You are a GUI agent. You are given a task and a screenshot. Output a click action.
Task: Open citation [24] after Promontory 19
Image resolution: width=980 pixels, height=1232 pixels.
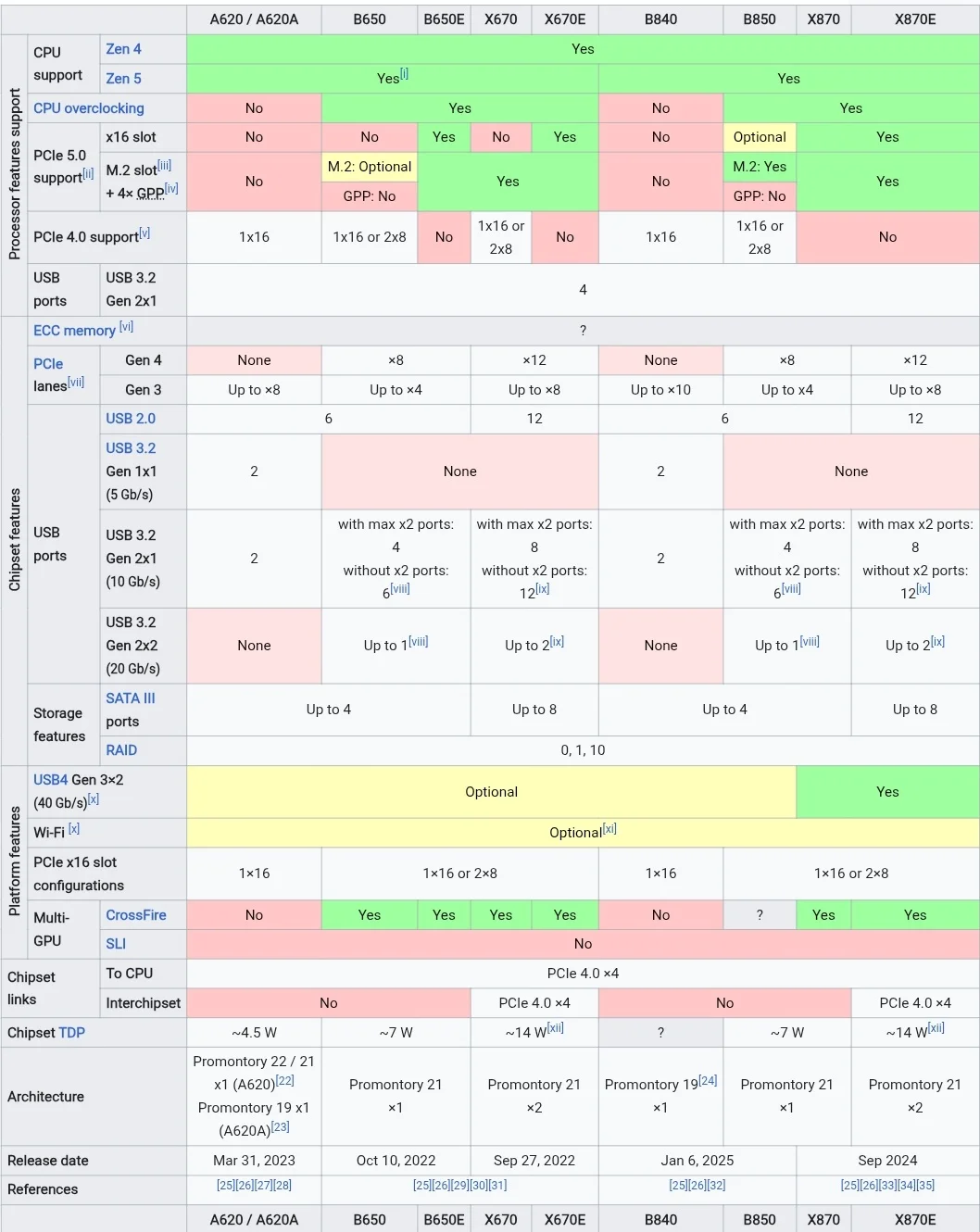708,1080
